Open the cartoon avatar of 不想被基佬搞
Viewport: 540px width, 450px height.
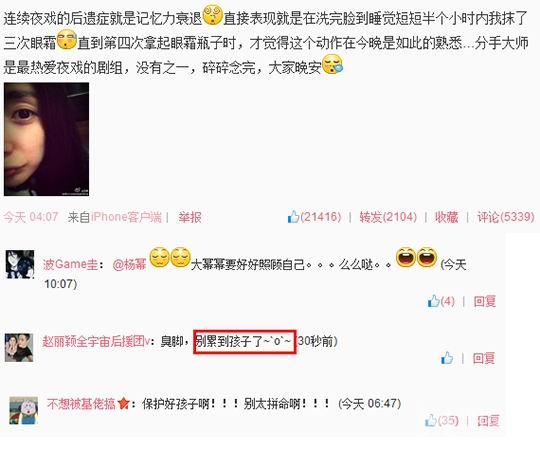pos(23,410)
